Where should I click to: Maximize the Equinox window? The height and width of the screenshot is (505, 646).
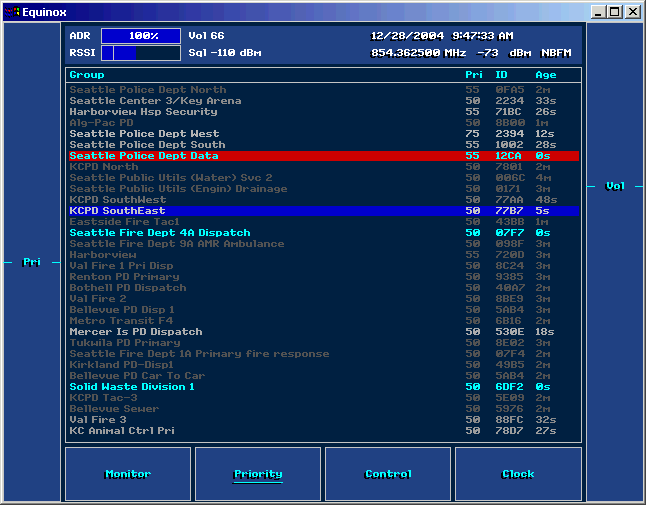click(x=615, y=12)
